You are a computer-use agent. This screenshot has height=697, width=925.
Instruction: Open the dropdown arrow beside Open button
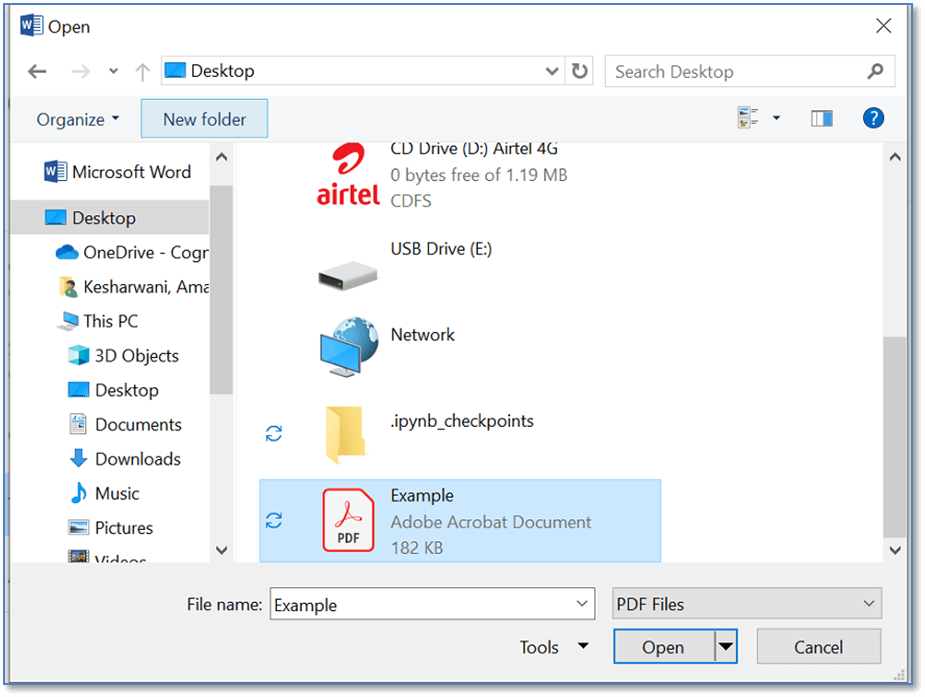727,646
